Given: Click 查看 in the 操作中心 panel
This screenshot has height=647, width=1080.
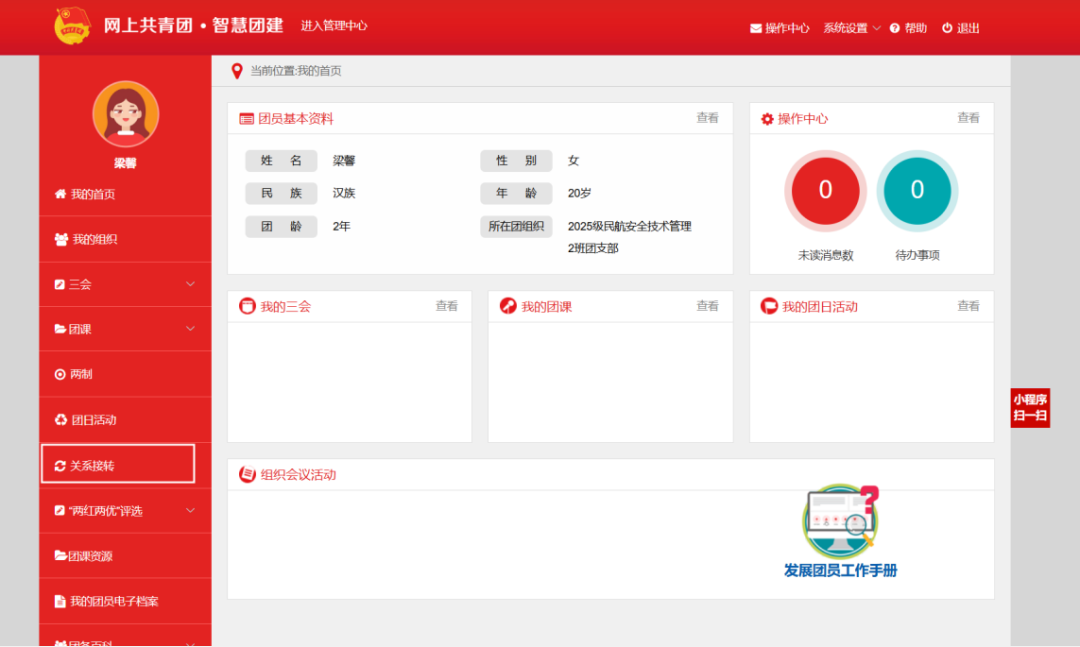Looking at the screenshot, I should click(x=968, y=118).
